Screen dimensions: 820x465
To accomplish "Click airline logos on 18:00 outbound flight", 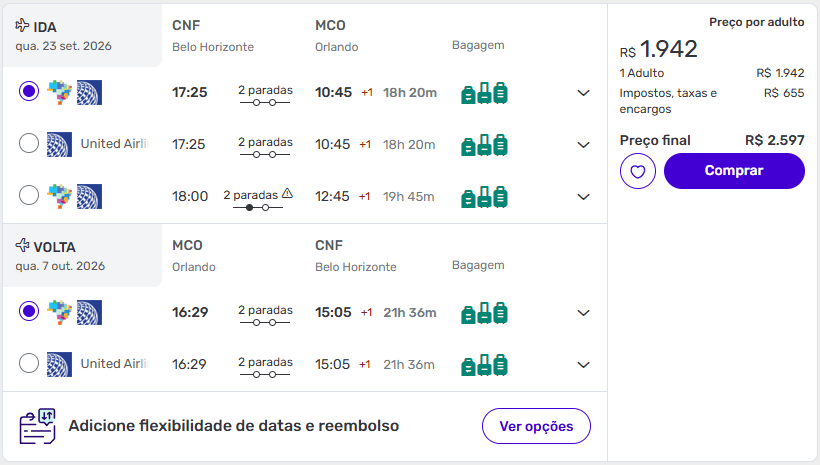I will [75, 196].
